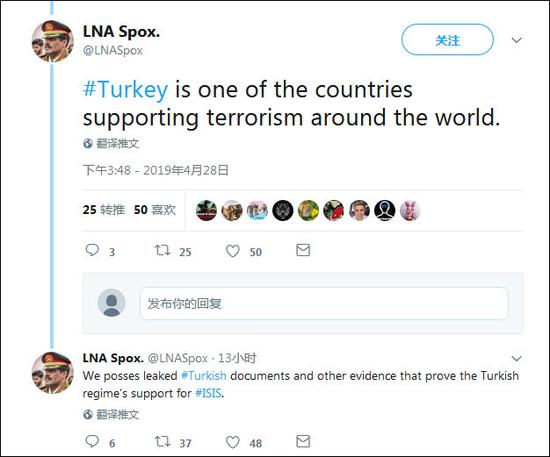Retweet the main Turkey tweet
The image size is (550, 457).
[162, 250]
